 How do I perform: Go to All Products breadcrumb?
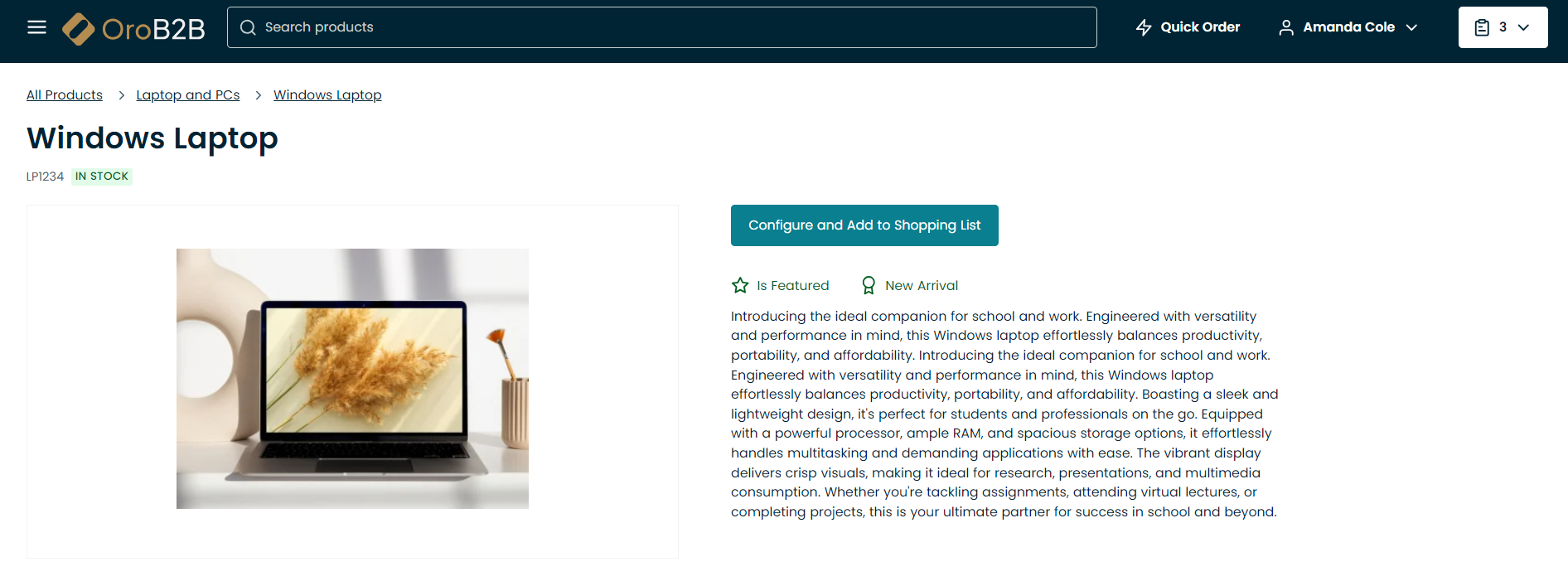(x=65, y=95)
